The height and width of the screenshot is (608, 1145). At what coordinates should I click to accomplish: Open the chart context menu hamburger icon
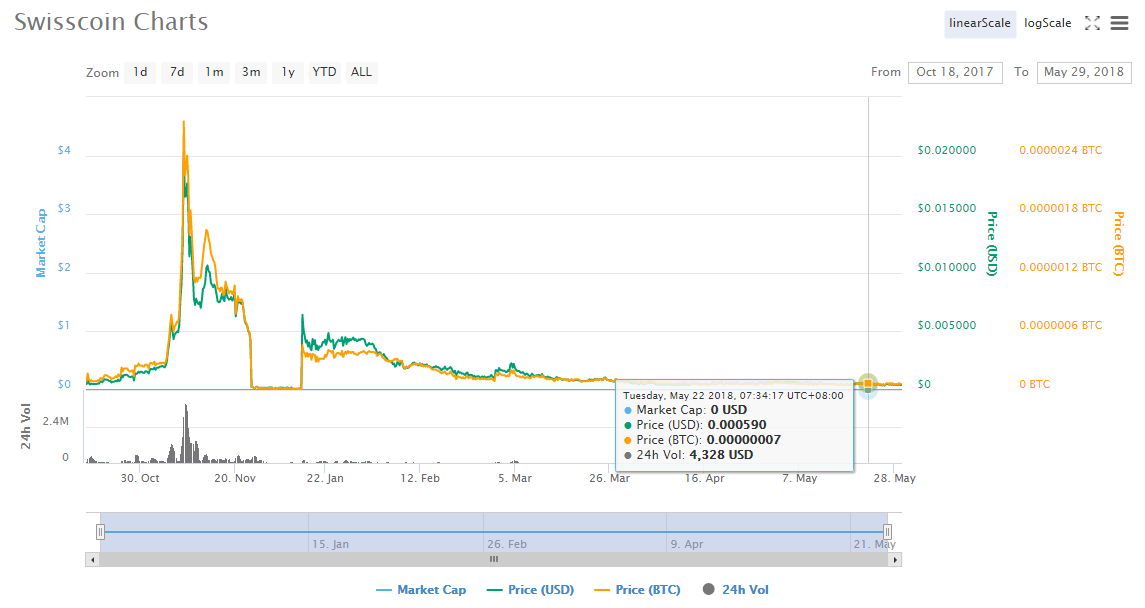pyautogui.click(x=1119, y=23)
